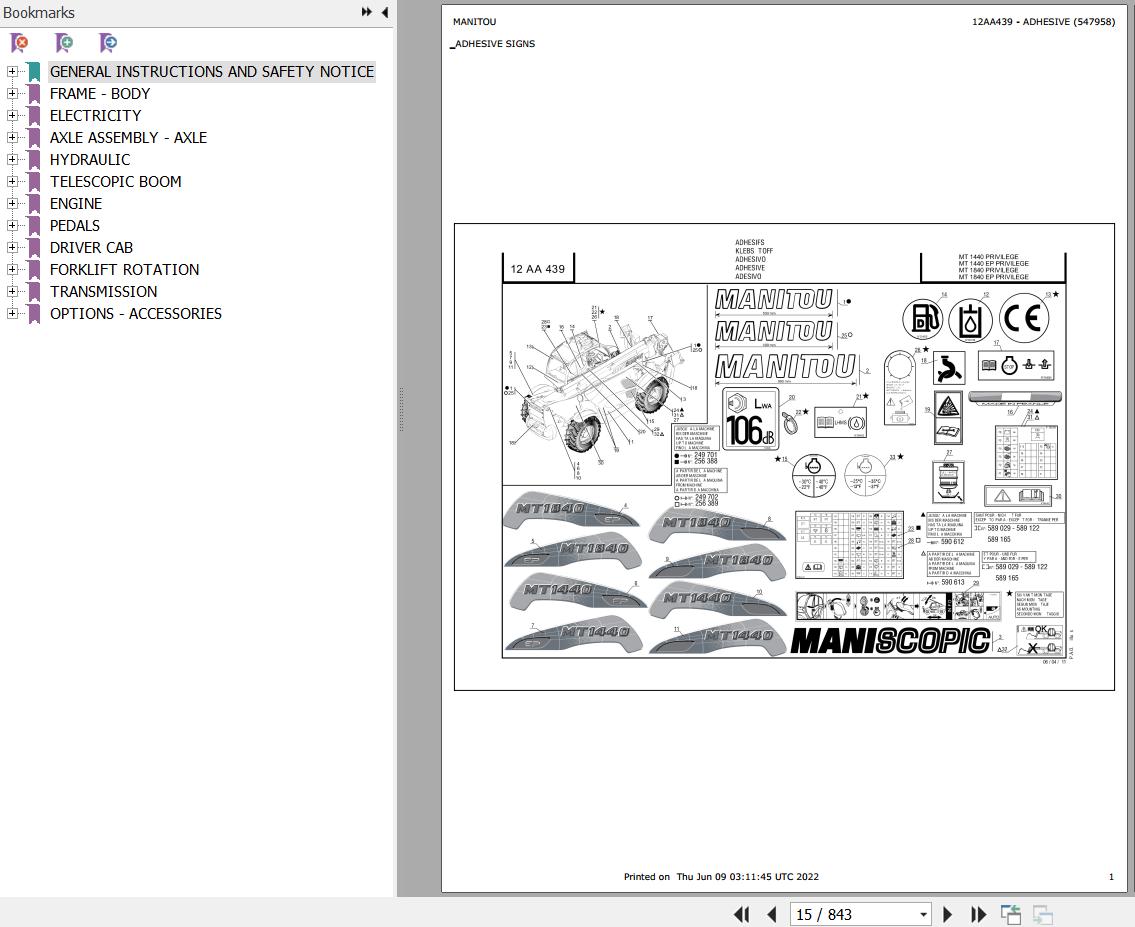The width and height of the screenshot is (1135, 927).
Task: Select the DRIVER CAB bookmark
Action: pos(91,247)
